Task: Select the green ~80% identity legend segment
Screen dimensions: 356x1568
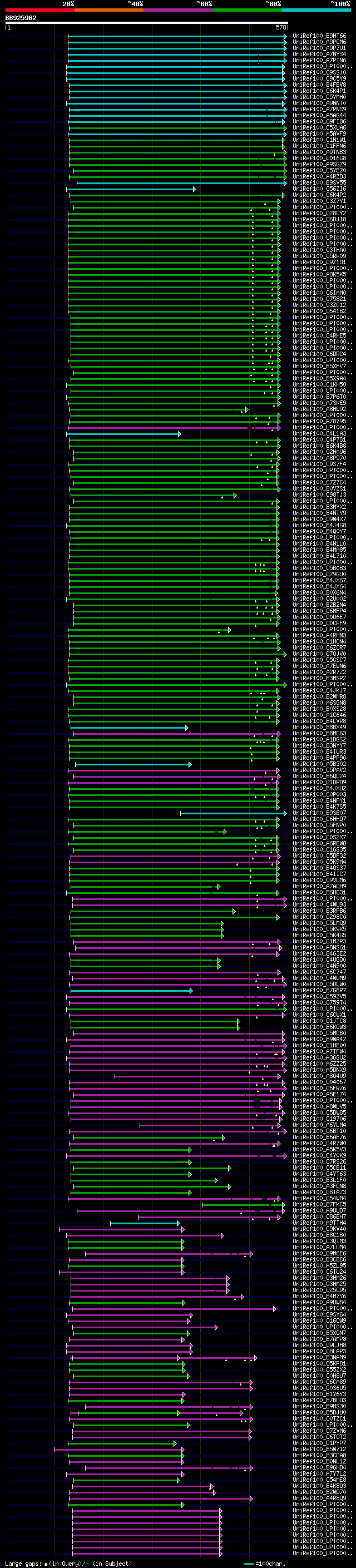Action: tap(247, 10)
